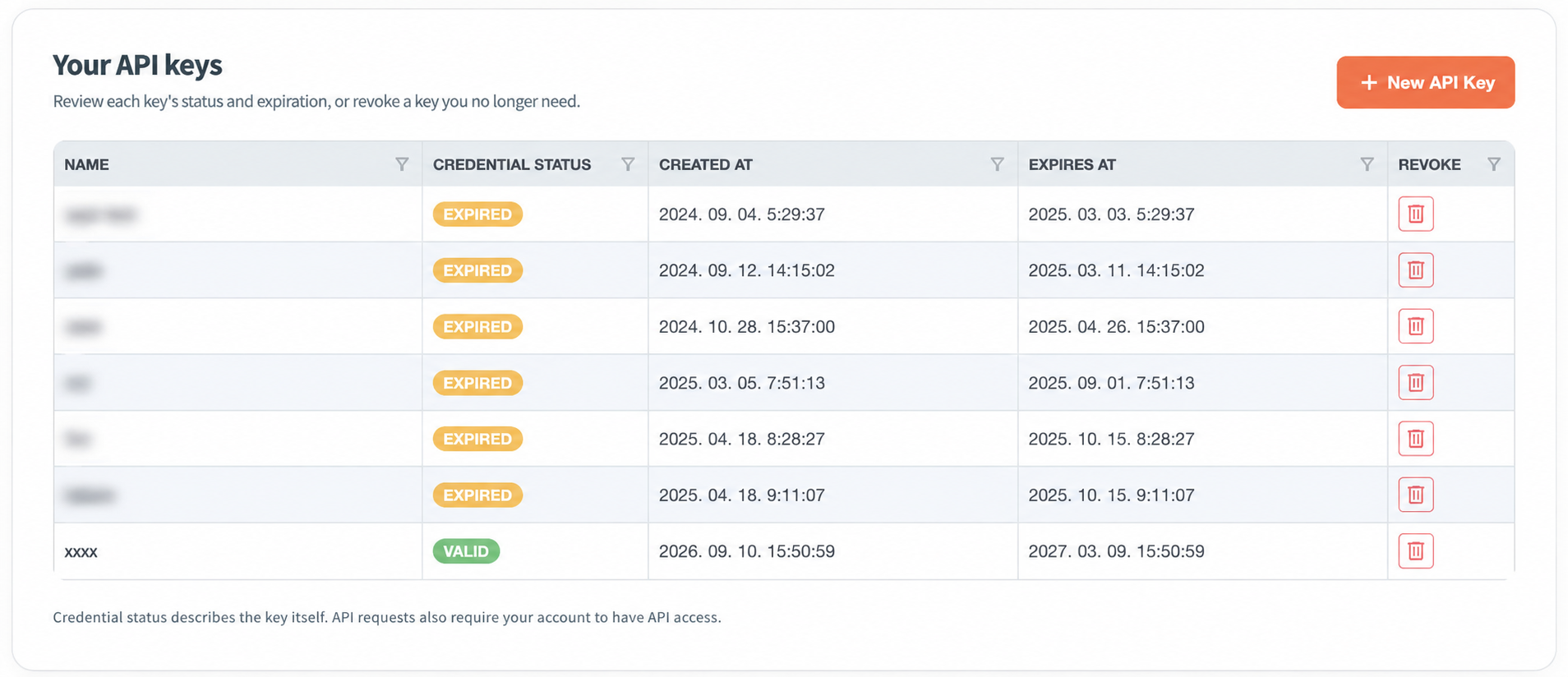Select created date 2024. 09. 04. 5:29:37
Image resolution: width=1568 pixels, height=677 pixels.
pos(741,214)
